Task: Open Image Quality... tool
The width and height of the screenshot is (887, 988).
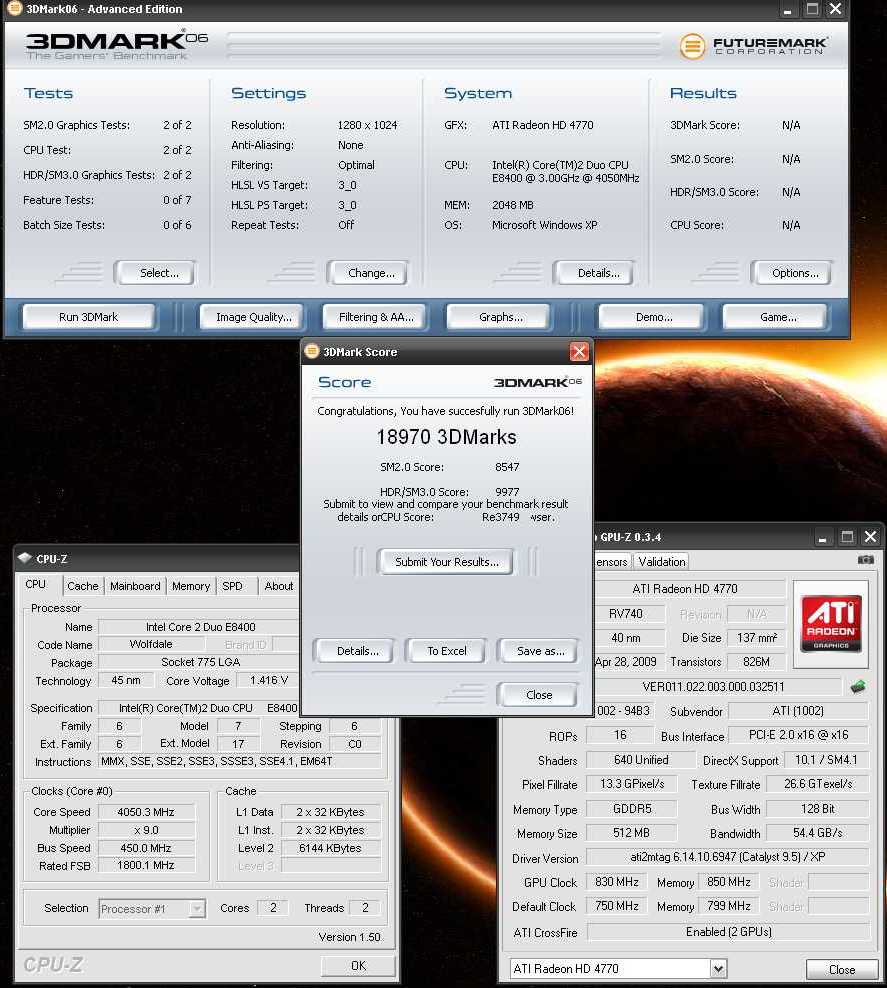Action: click(x=251, y=317)
